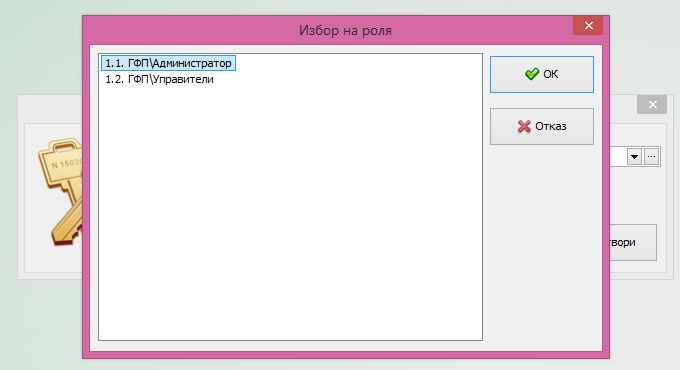Click the combo box field beside dropdown arrow
The width and height of the screenshot is (680, 370).
tap(618, 157)
